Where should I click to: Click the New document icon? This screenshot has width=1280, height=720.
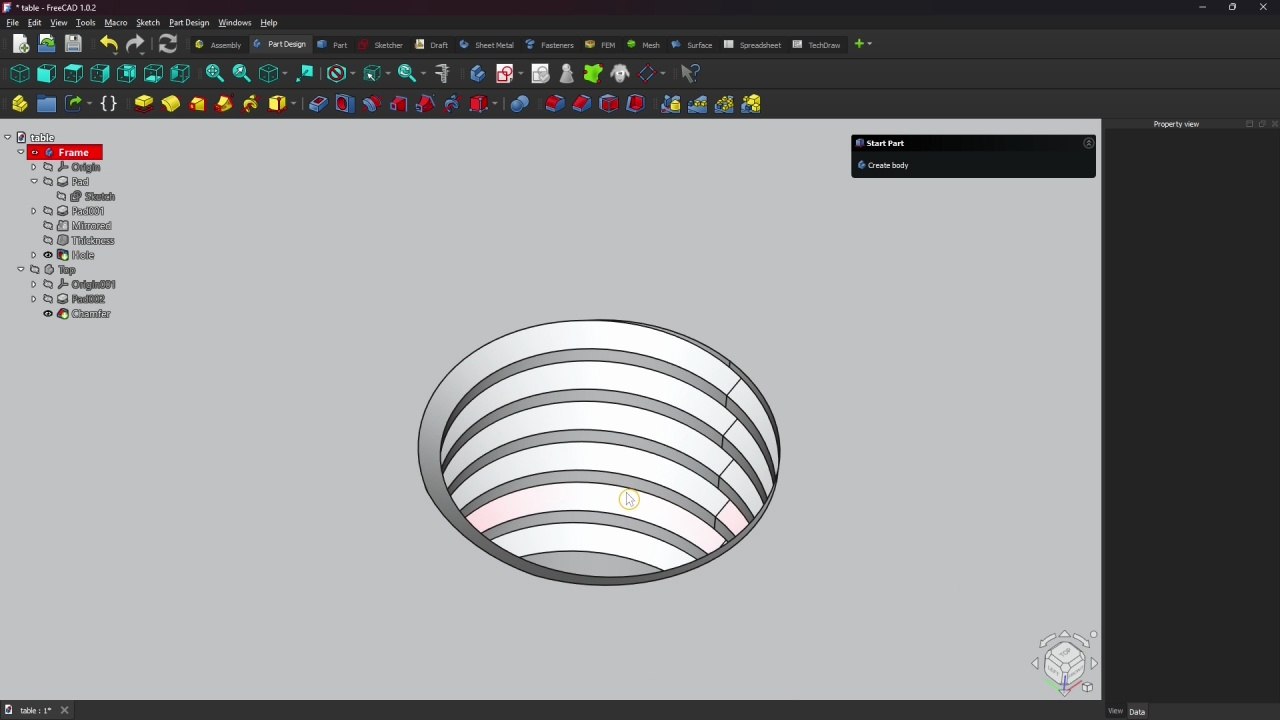pos(20,44)
